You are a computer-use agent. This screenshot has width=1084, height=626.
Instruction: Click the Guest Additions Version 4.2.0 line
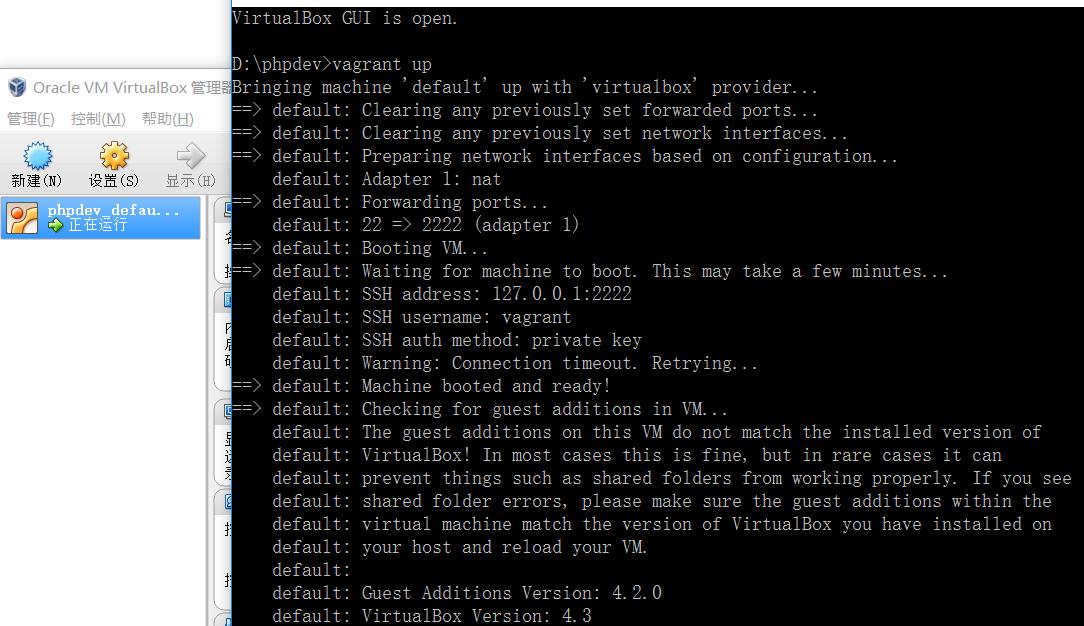[x=467, y=593]
